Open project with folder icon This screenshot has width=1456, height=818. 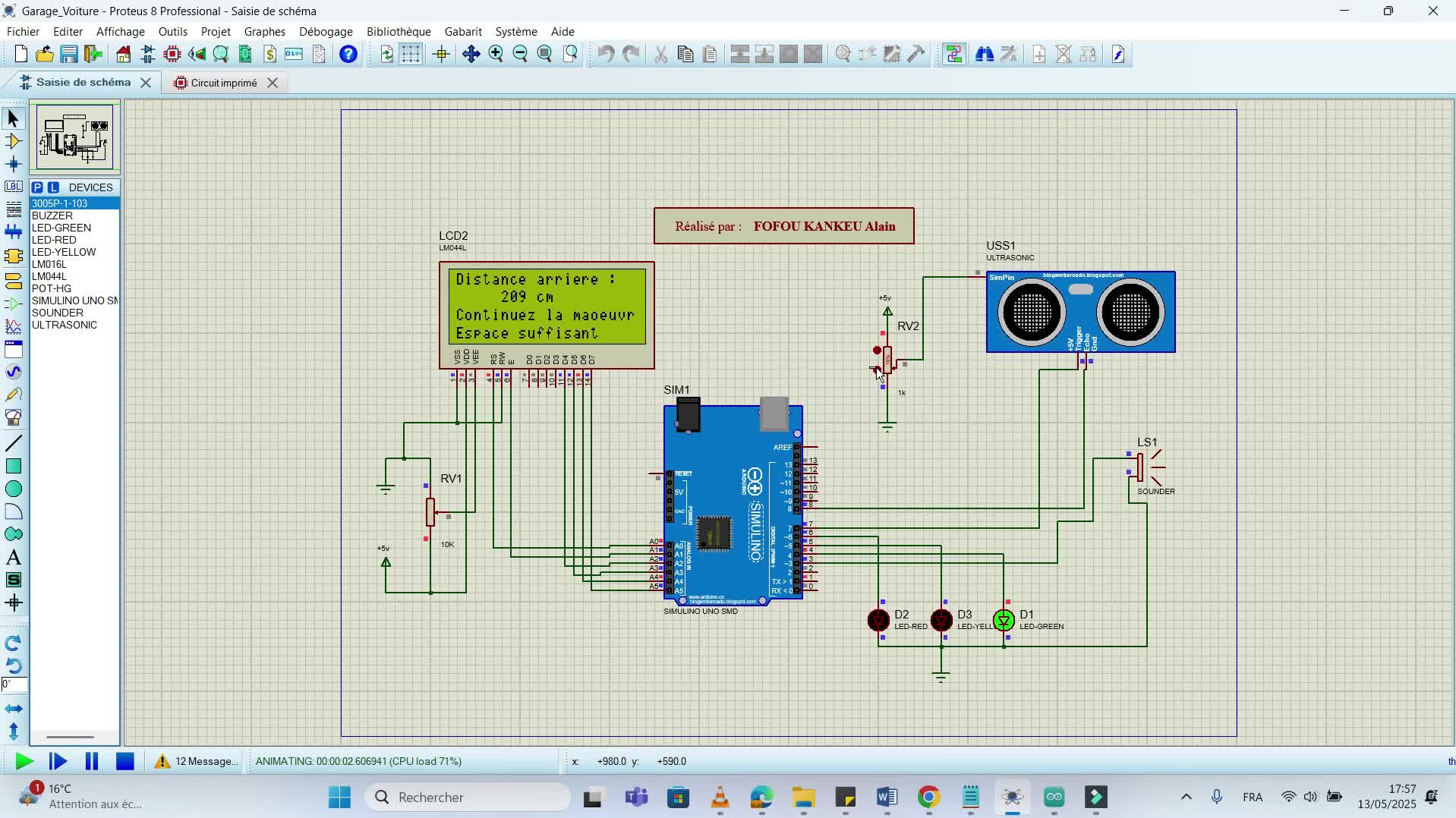pyautogui.click(x=45, y=54)
